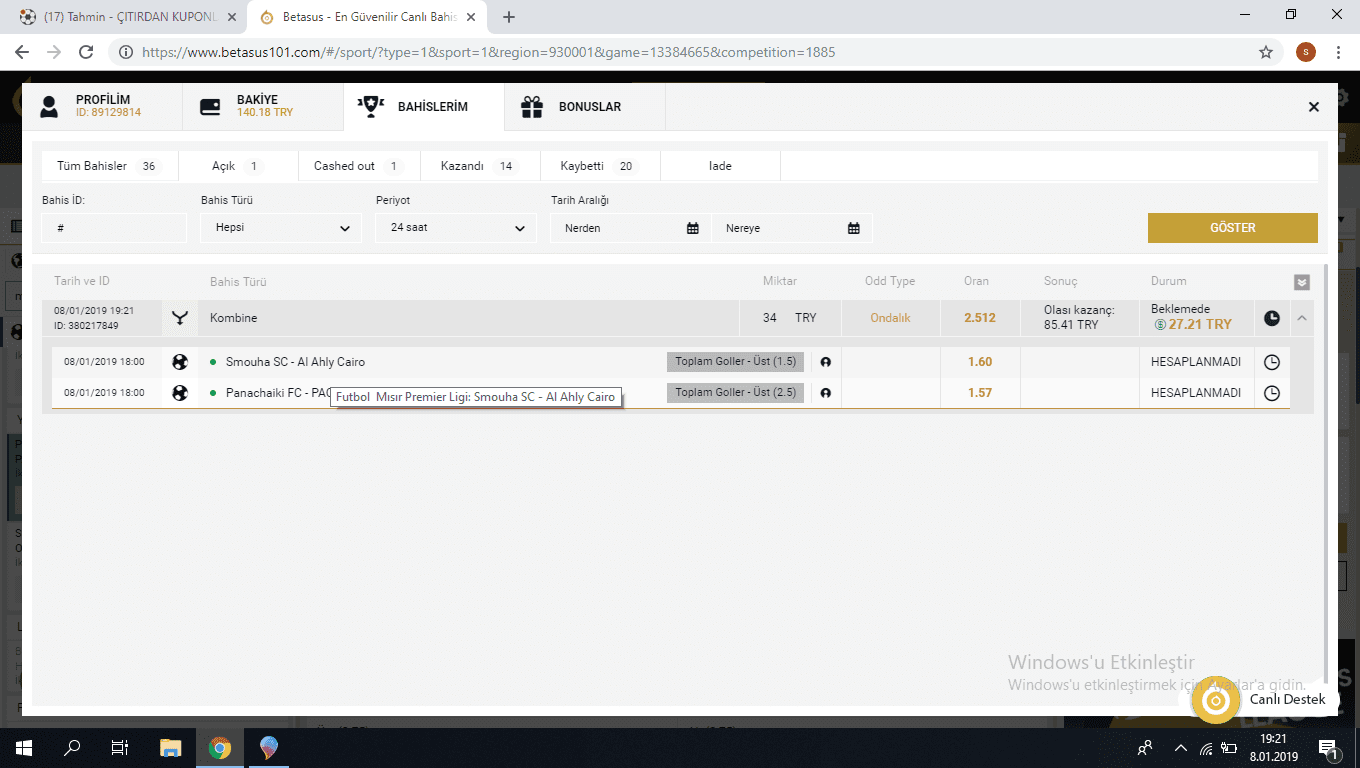Open Windows search from taskbar
The width and height of the screenshot is (1360, 768).
point(72,748)
